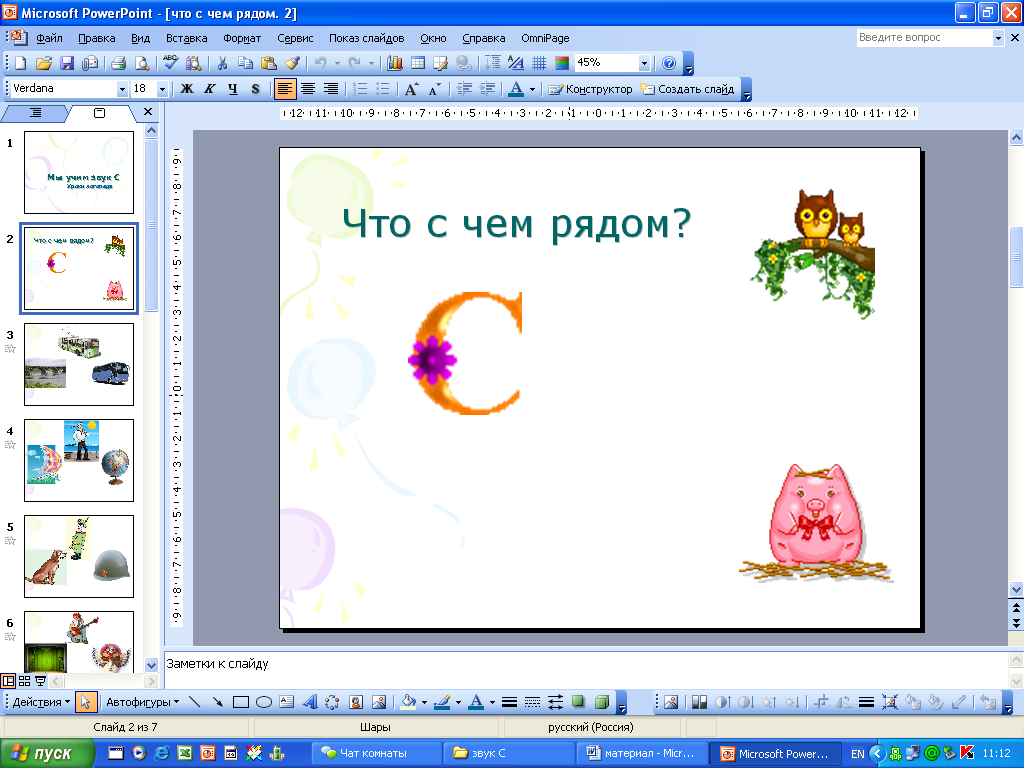1024x768 pixels.
Task: Open the Verdana font name dropdown
Action: point(122,89)
